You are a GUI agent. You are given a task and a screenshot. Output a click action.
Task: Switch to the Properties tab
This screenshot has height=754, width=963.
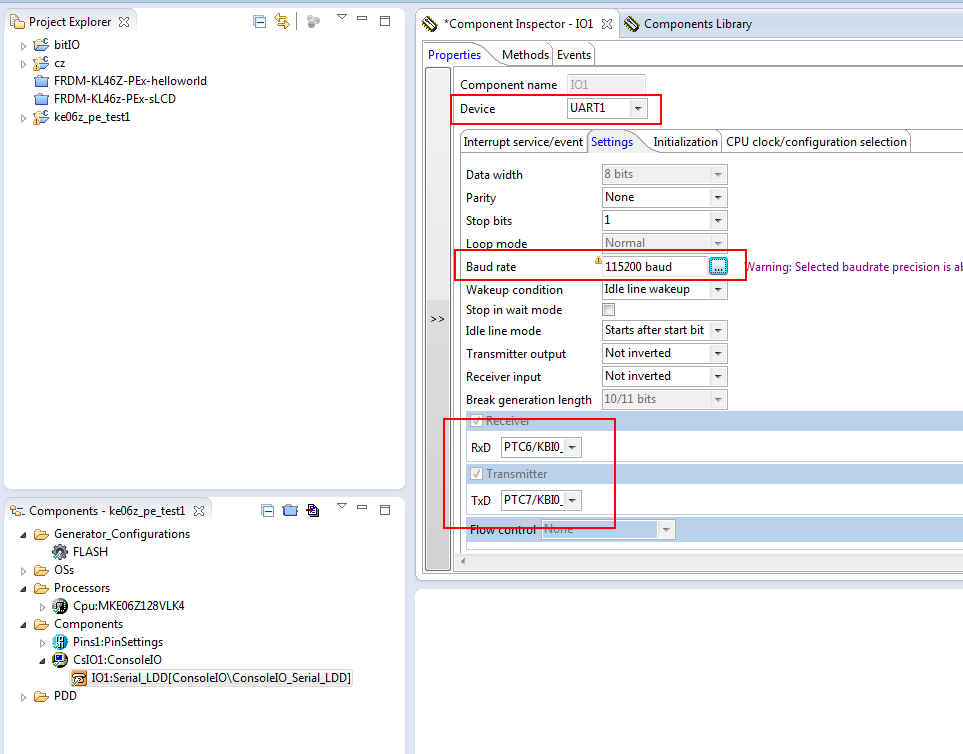click(x=454, y=55)
